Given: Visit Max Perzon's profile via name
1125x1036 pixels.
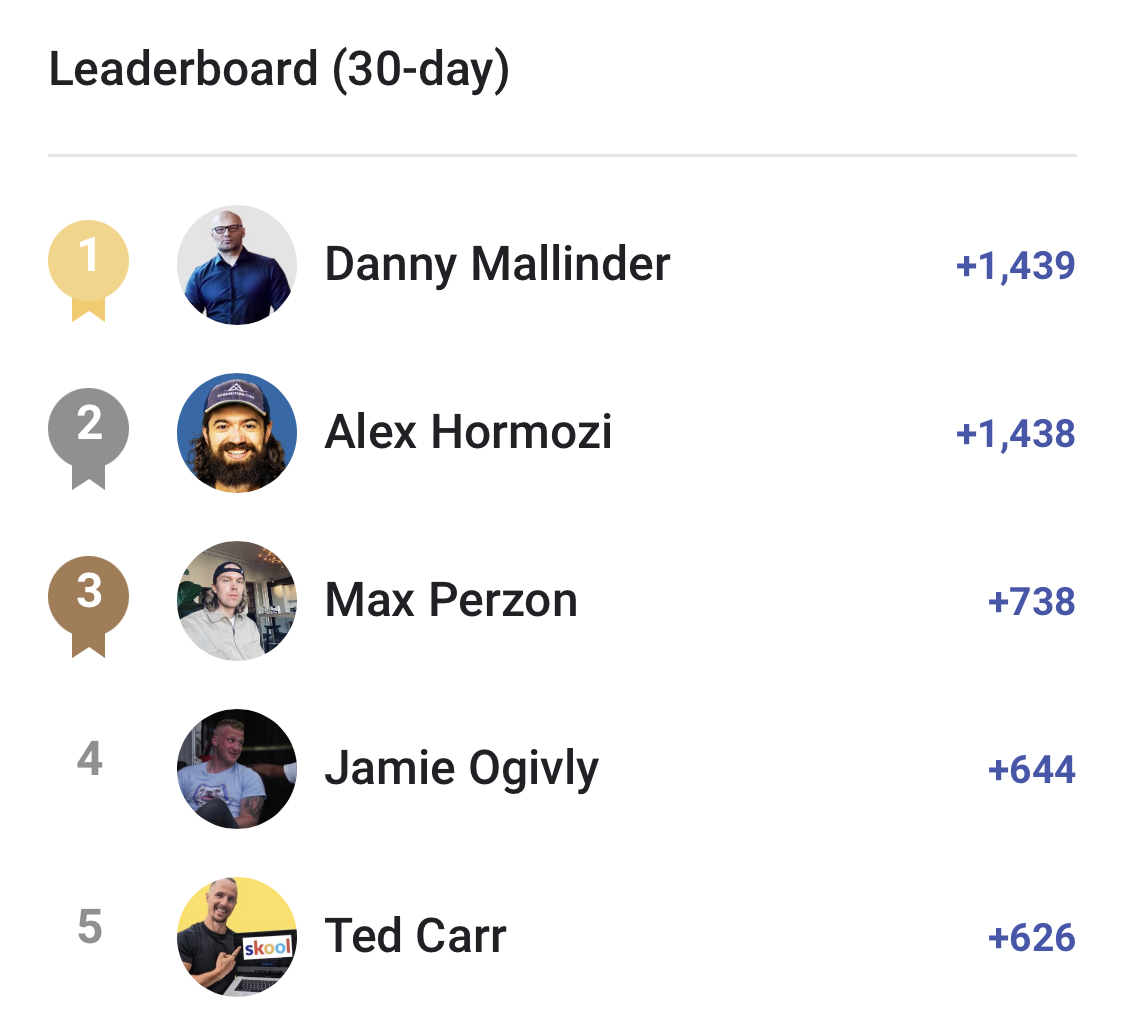Looking at the screenshot, I should point(451,601).
